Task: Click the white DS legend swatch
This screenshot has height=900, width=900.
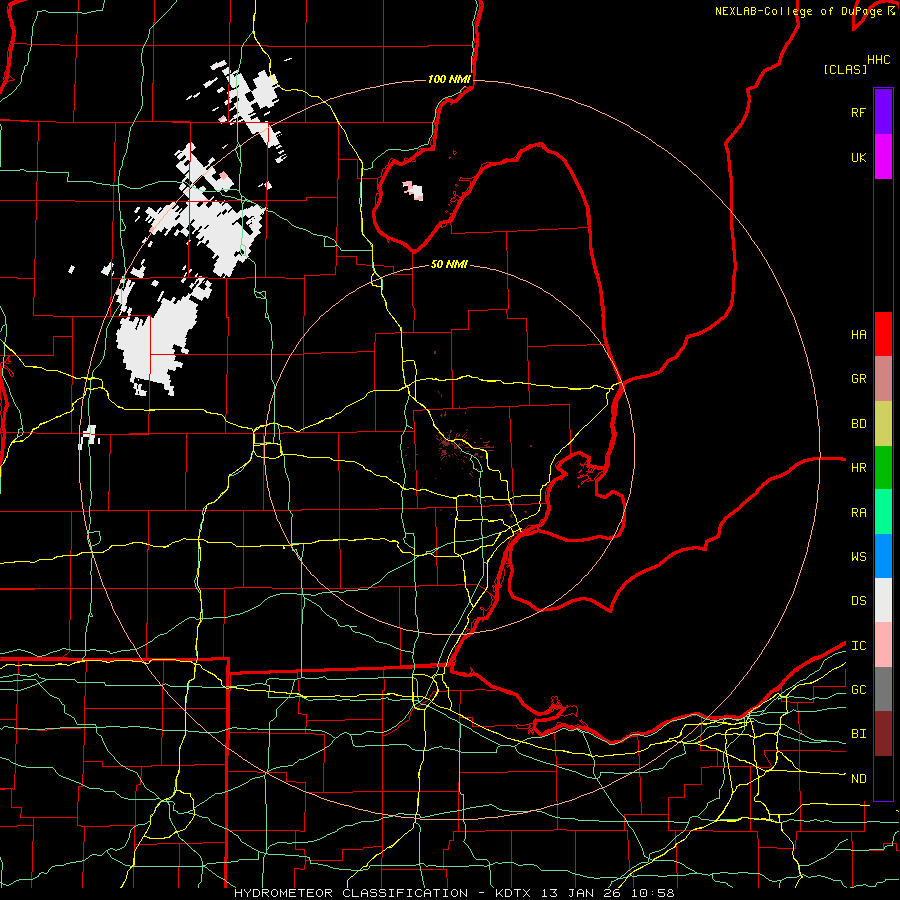Action: point(883,600)
